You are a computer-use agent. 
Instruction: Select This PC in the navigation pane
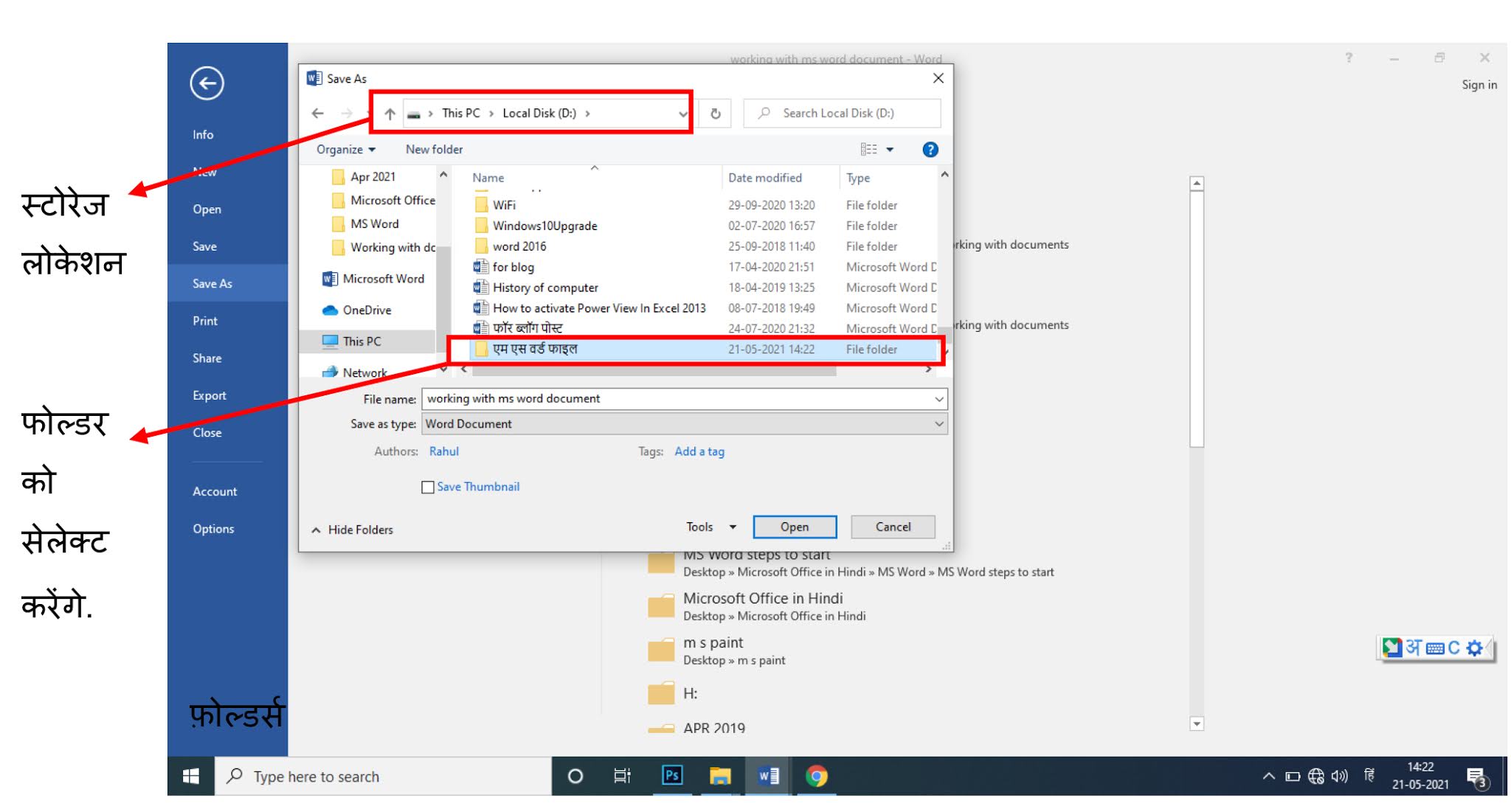coord(362,341)
